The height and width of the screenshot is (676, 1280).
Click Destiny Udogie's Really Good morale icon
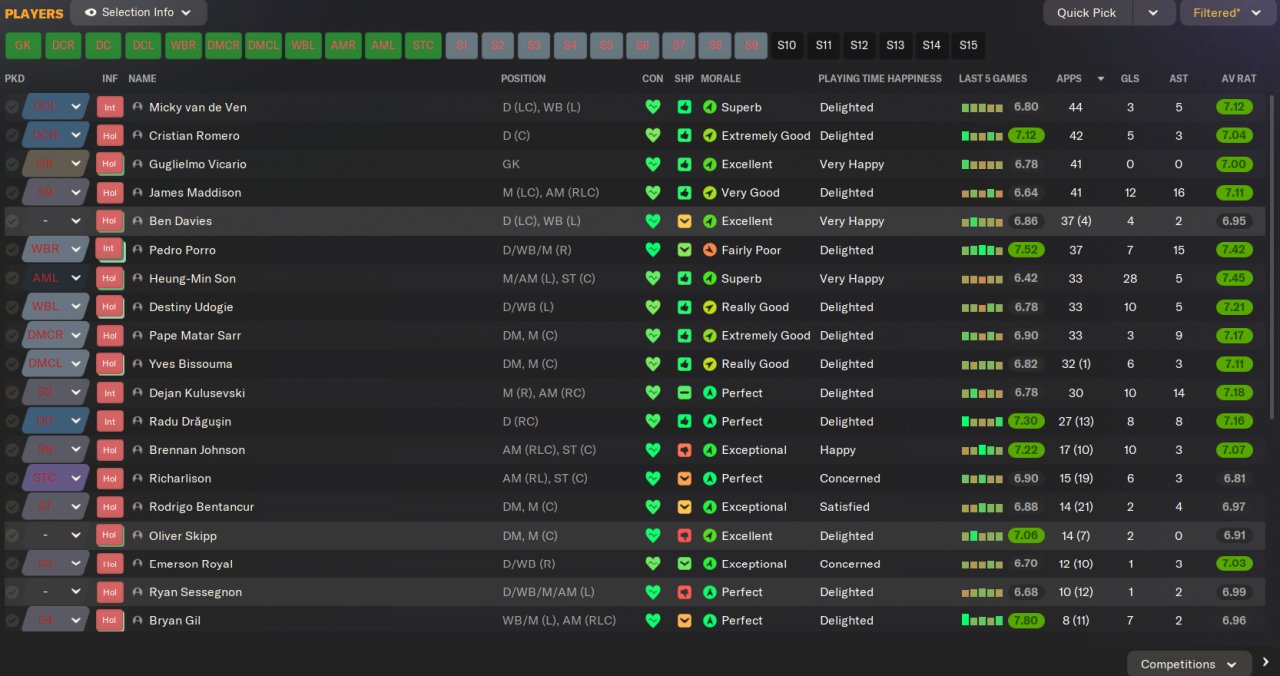tap(710, 307)
